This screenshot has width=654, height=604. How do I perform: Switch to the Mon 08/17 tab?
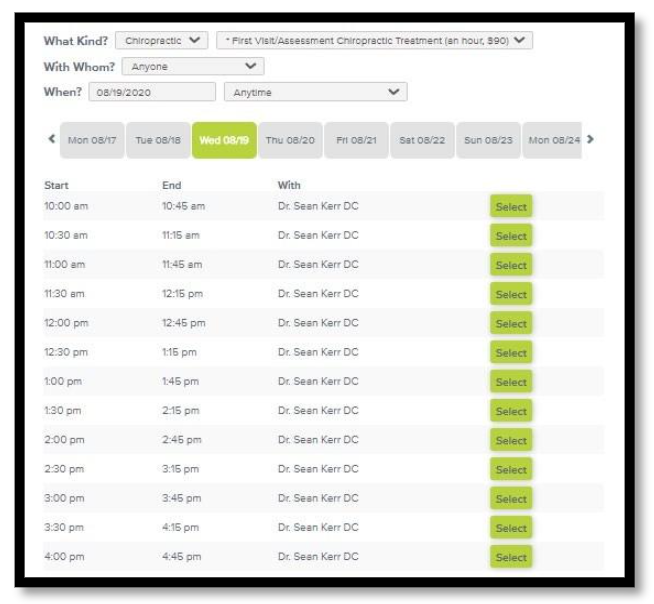pyautogui.click(x=92, y=140)
